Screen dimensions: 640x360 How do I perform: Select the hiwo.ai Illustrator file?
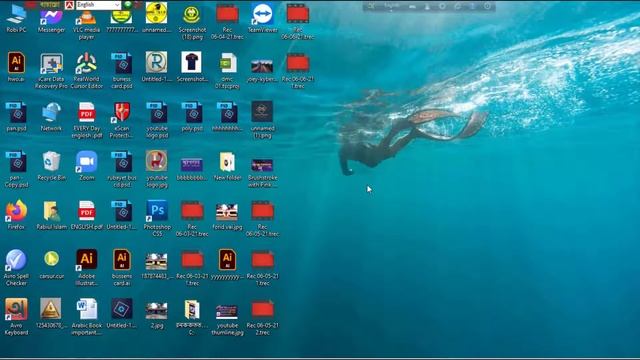tap(16, 67)
